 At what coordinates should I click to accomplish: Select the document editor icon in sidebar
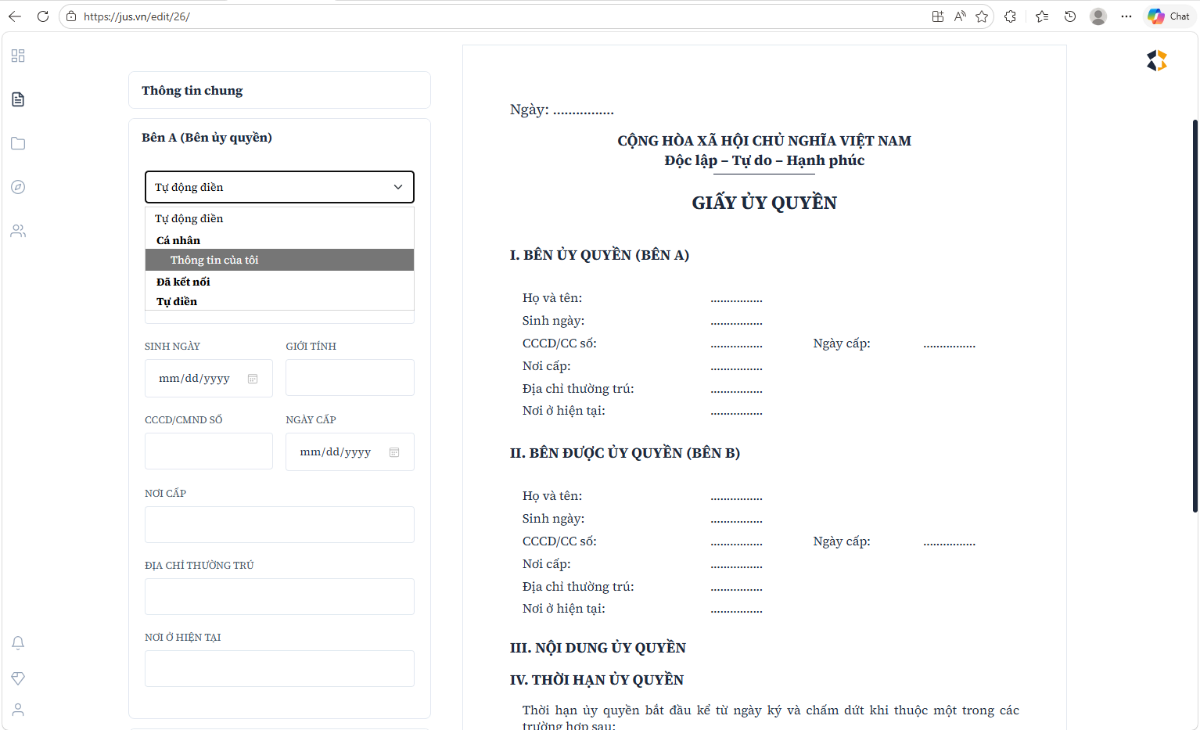coord(17,99)
